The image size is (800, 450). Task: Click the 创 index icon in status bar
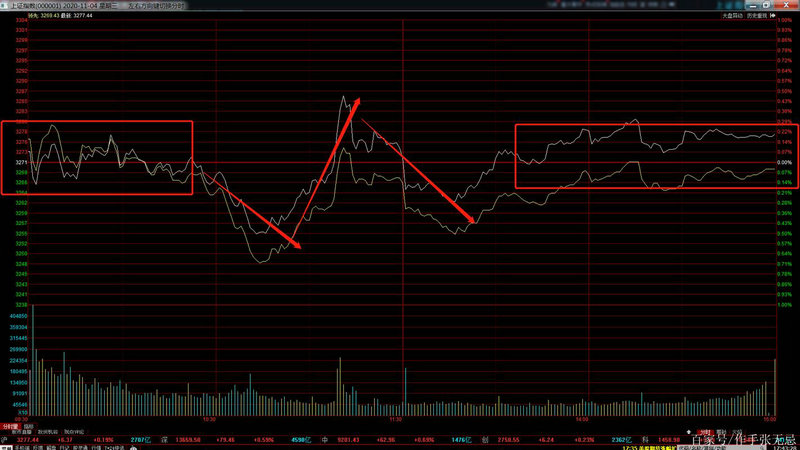tap(485, 438)
